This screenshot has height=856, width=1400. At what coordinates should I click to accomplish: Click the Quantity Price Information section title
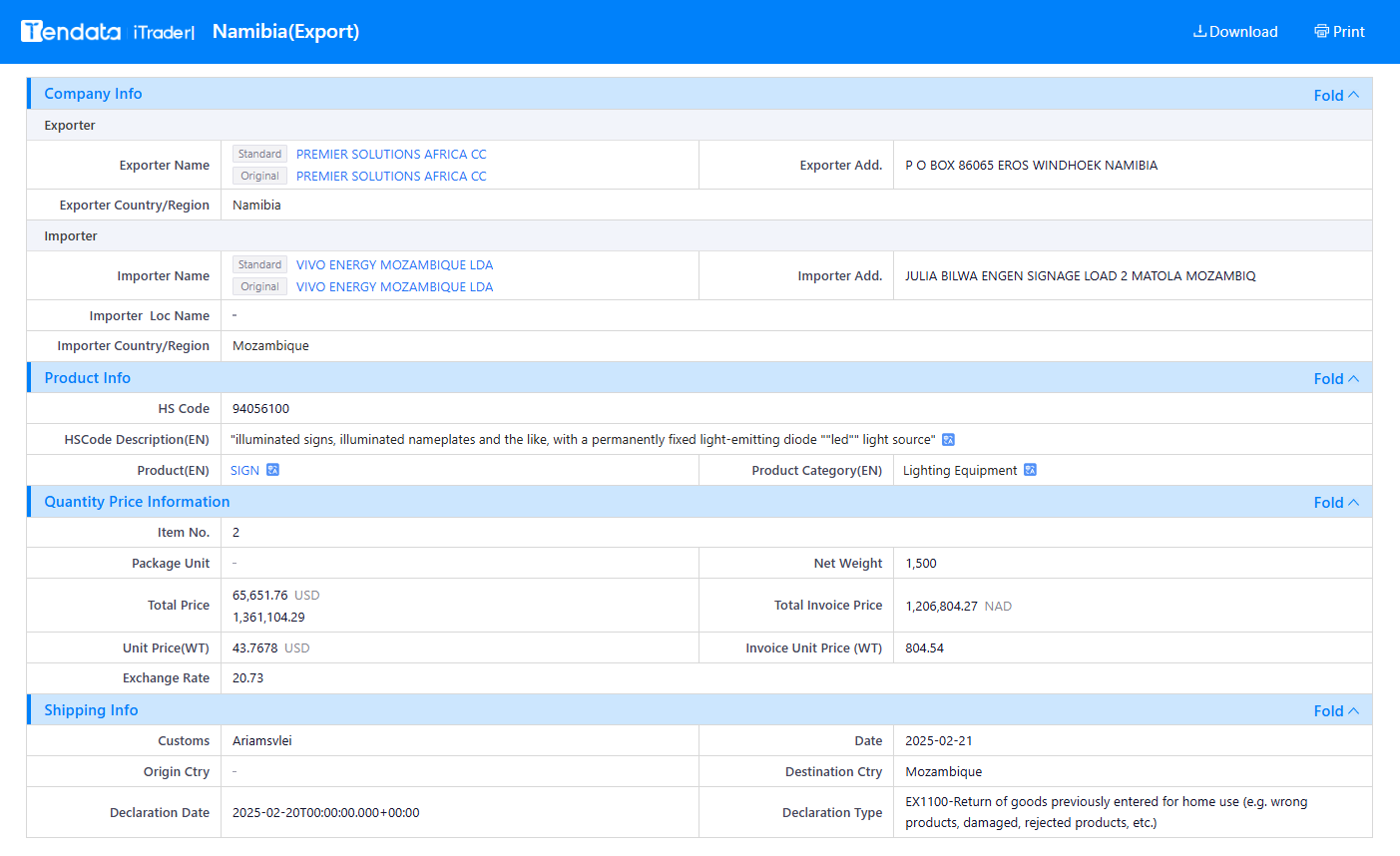point(137,501)
